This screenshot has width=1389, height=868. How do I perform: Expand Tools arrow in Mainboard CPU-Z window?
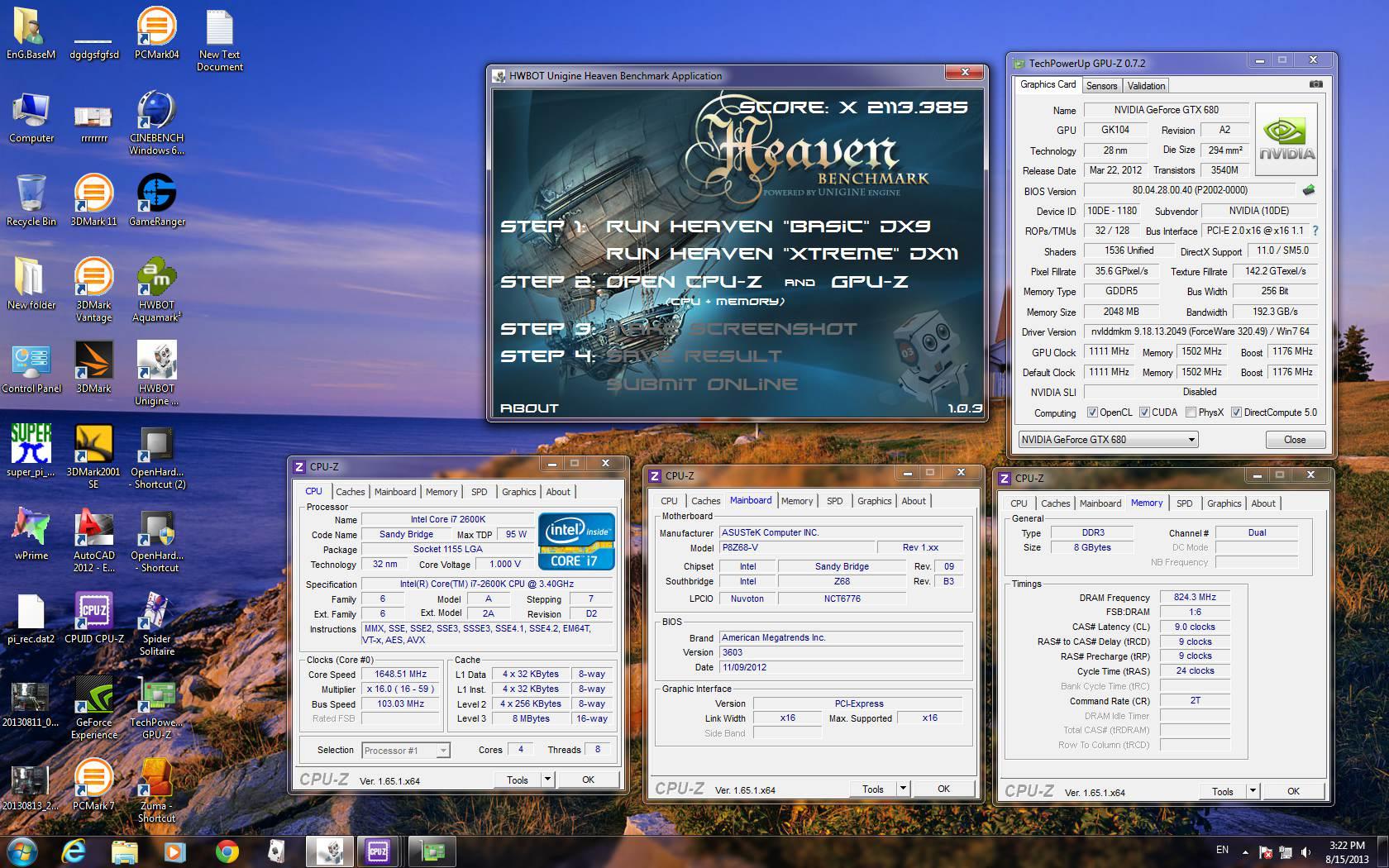903,789
